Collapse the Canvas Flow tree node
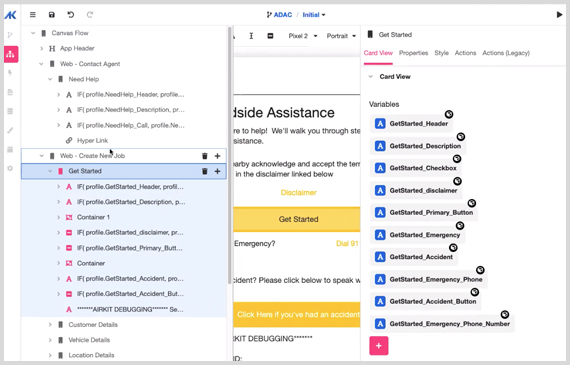 pos(33,33)
